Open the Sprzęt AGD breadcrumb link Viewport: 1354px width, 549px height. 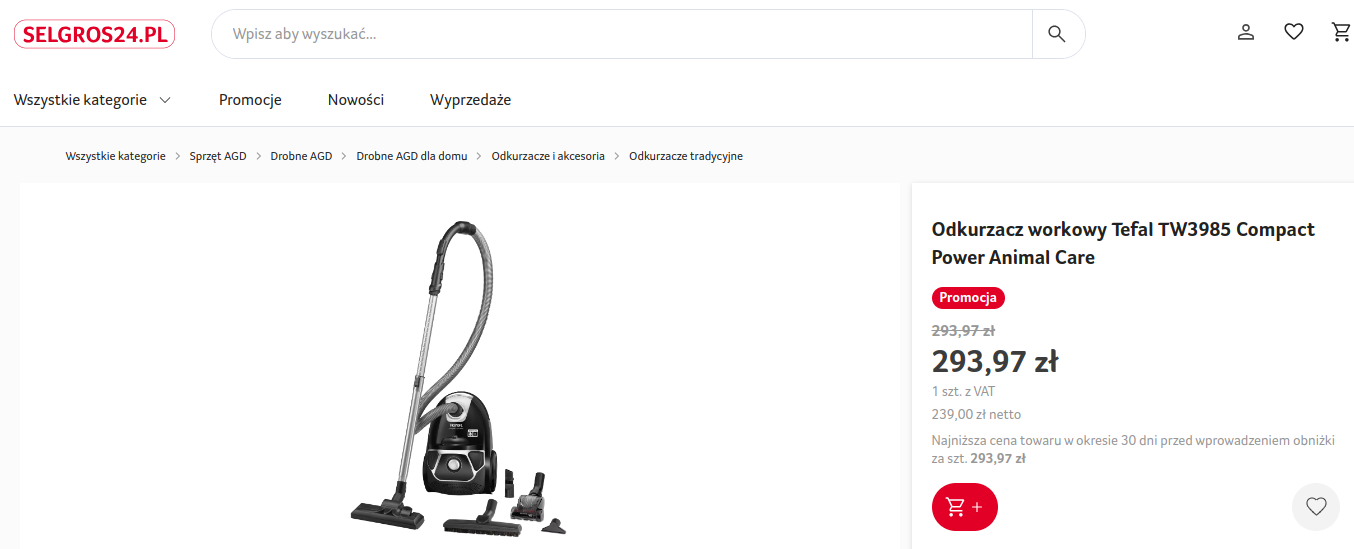[218, 156]
